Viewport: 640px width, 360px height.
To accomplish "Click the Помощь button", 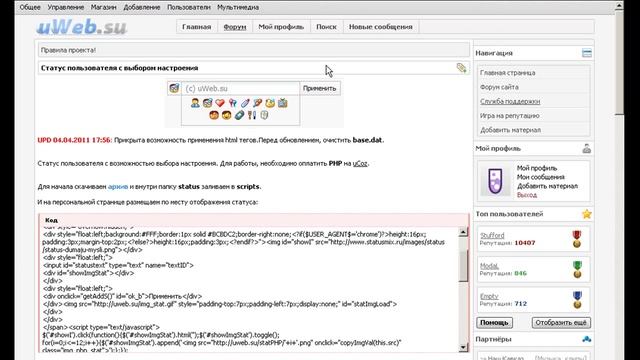I will (494, 322).
